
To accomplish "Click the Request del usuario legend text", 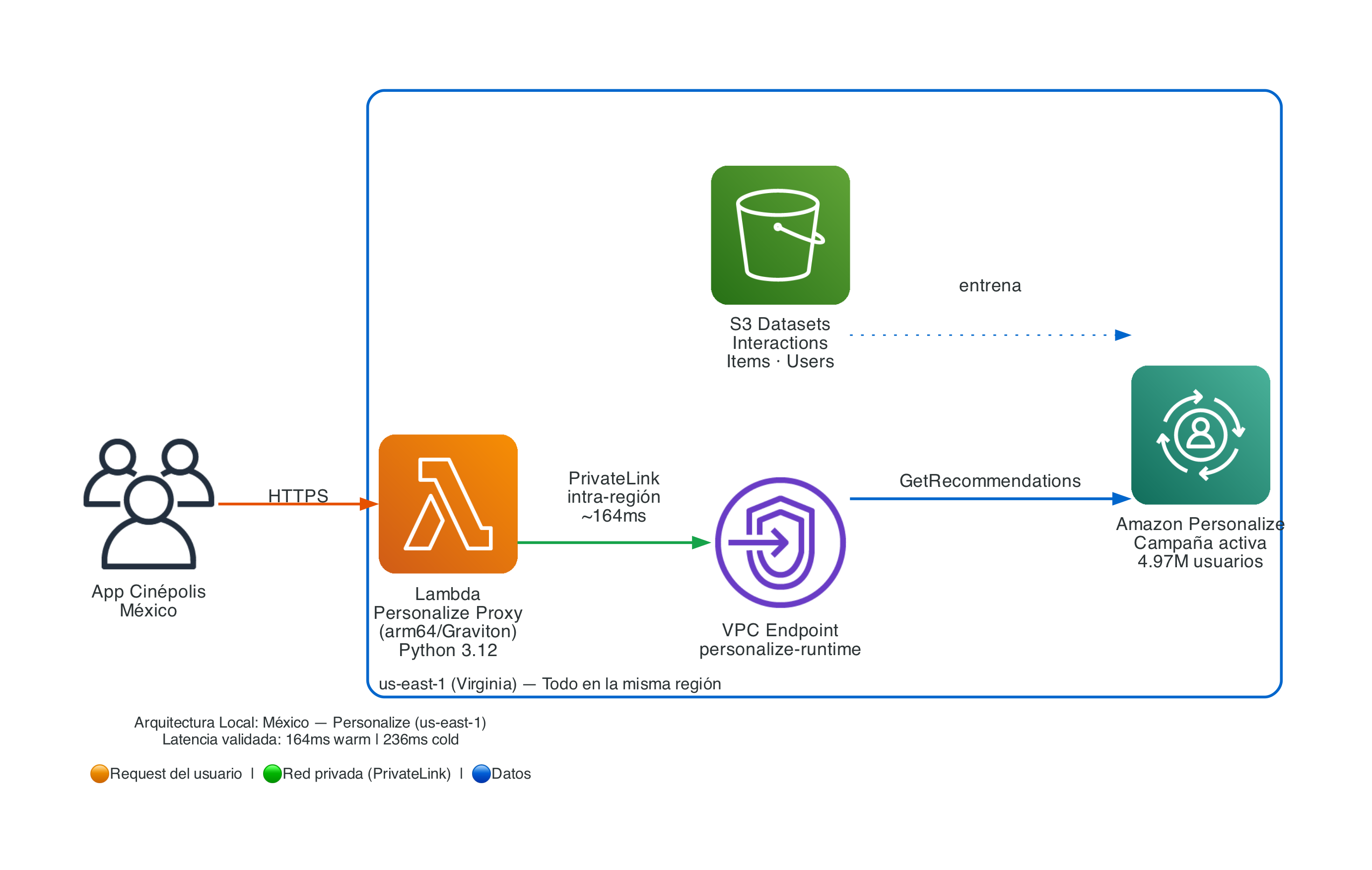I will click(176, 773).
